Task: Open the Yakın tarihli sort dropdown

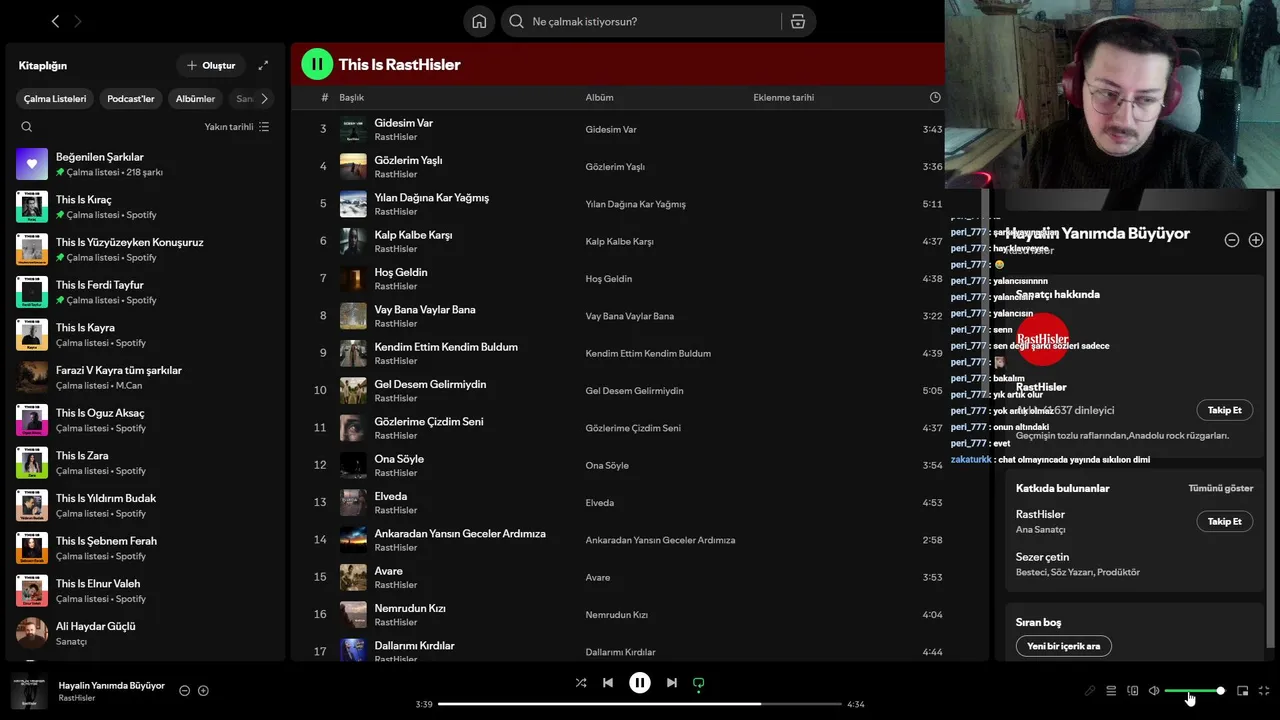Action: click(x=237, y=127)
